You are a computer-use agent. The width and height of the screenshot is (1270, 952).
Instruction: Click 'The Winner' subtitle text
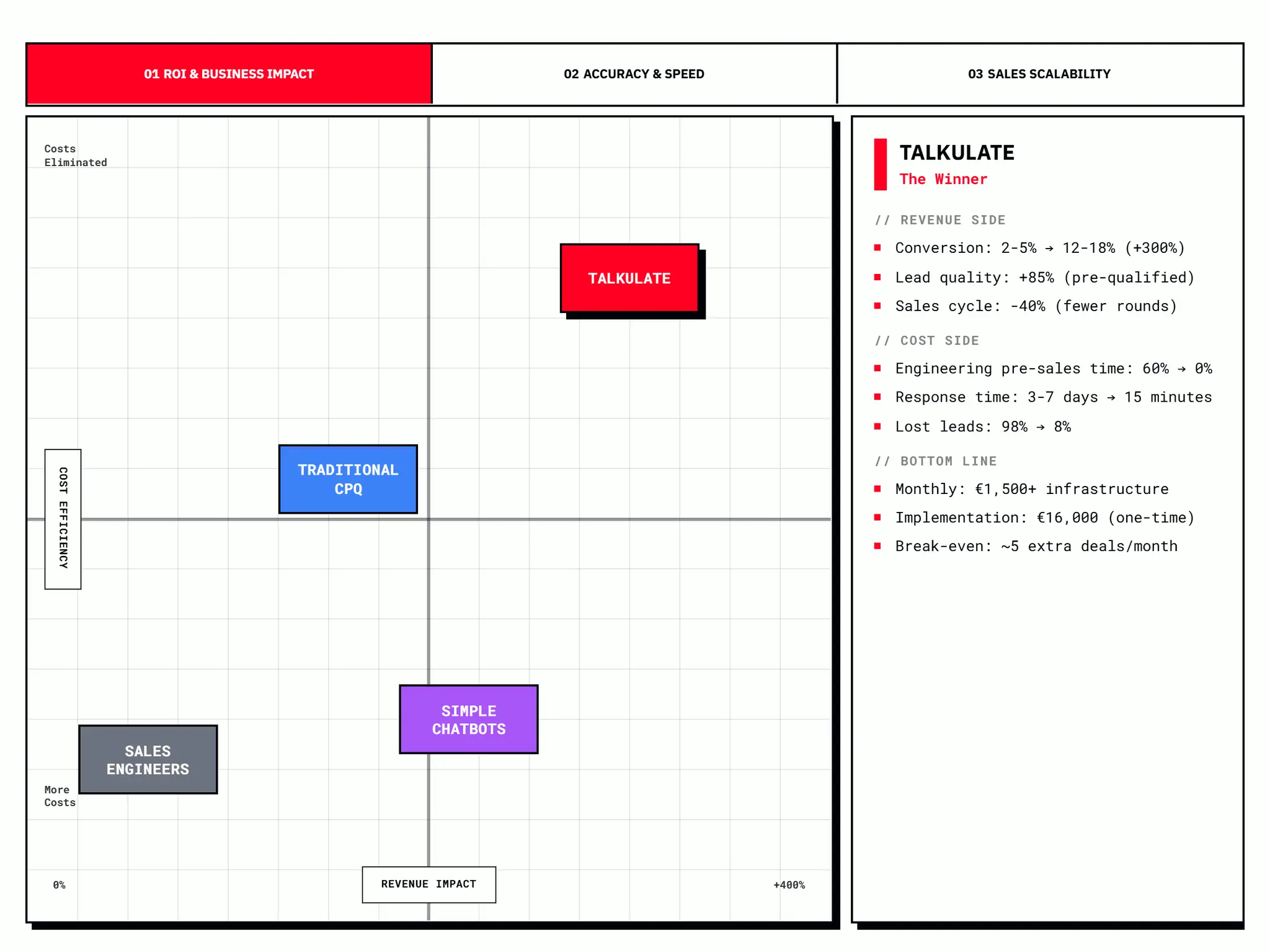point(943,179)
